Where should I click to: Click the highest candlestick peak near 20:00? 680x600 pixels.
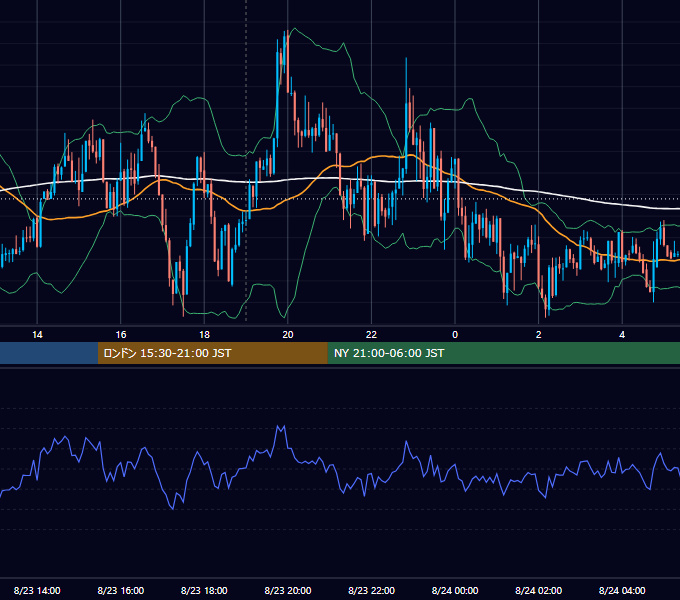pyautogui.click(x=287, y=61)
